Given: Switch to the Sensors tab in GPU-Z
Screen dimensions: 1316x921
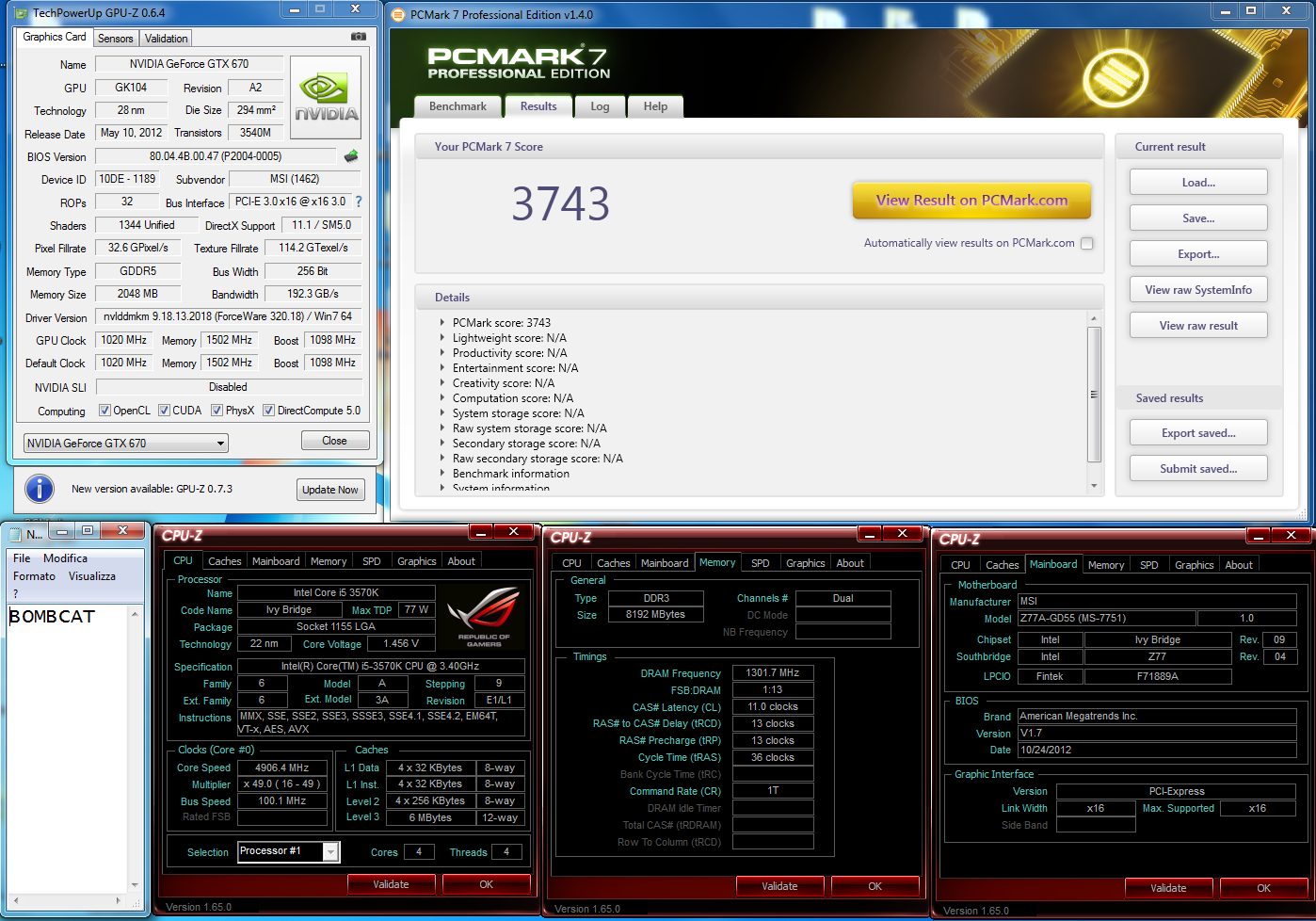Looking at the screenshot, I should (116, 39).
